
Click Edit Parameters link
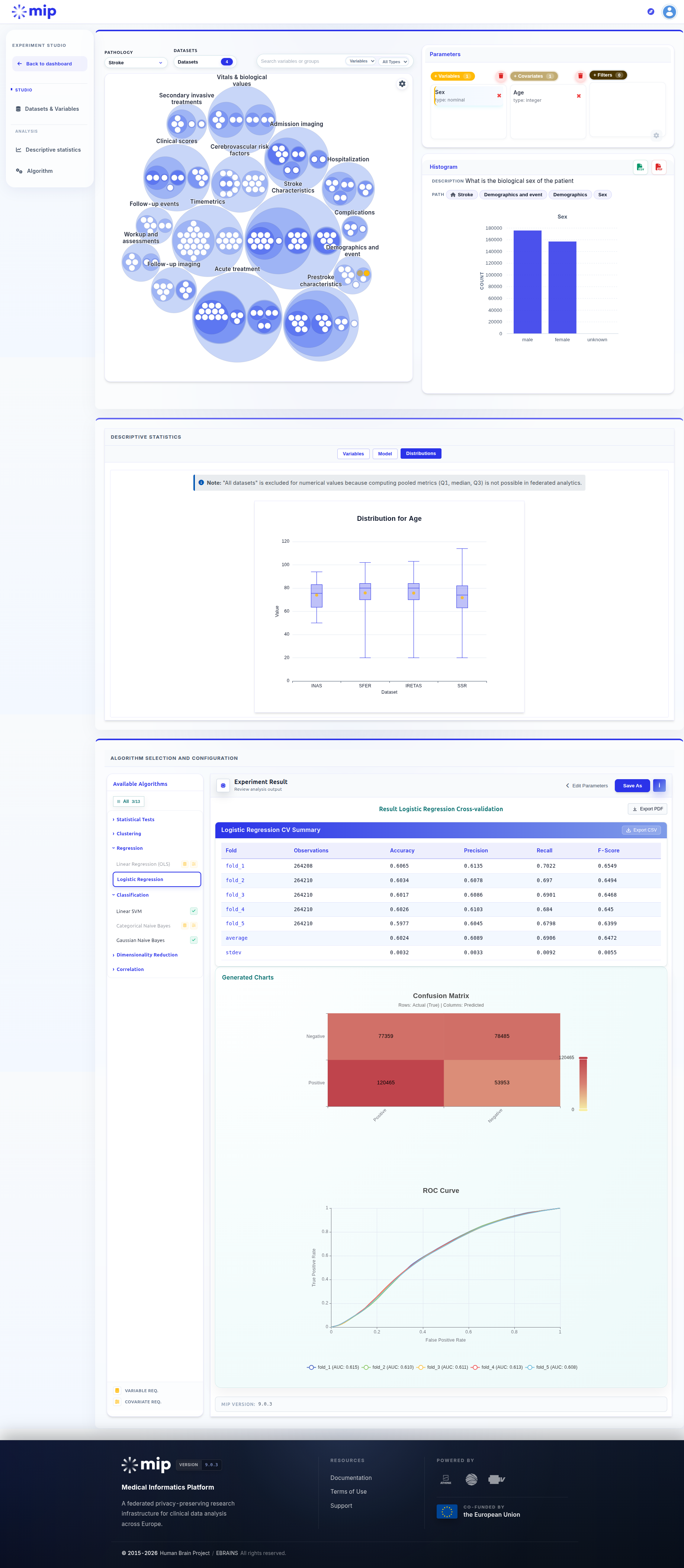587,785
